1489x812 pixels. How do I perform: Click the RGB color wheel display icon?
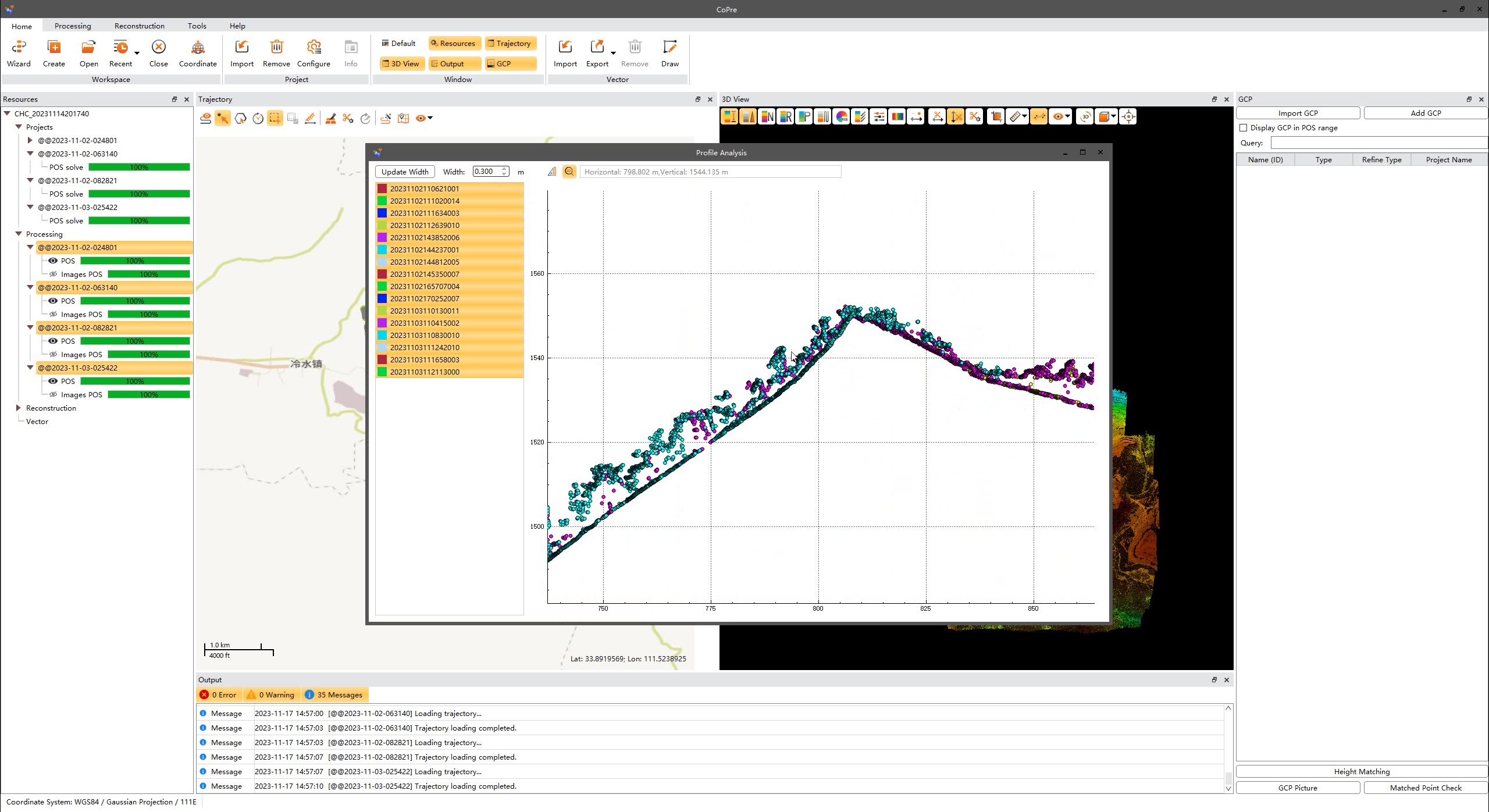click(841, 117)
